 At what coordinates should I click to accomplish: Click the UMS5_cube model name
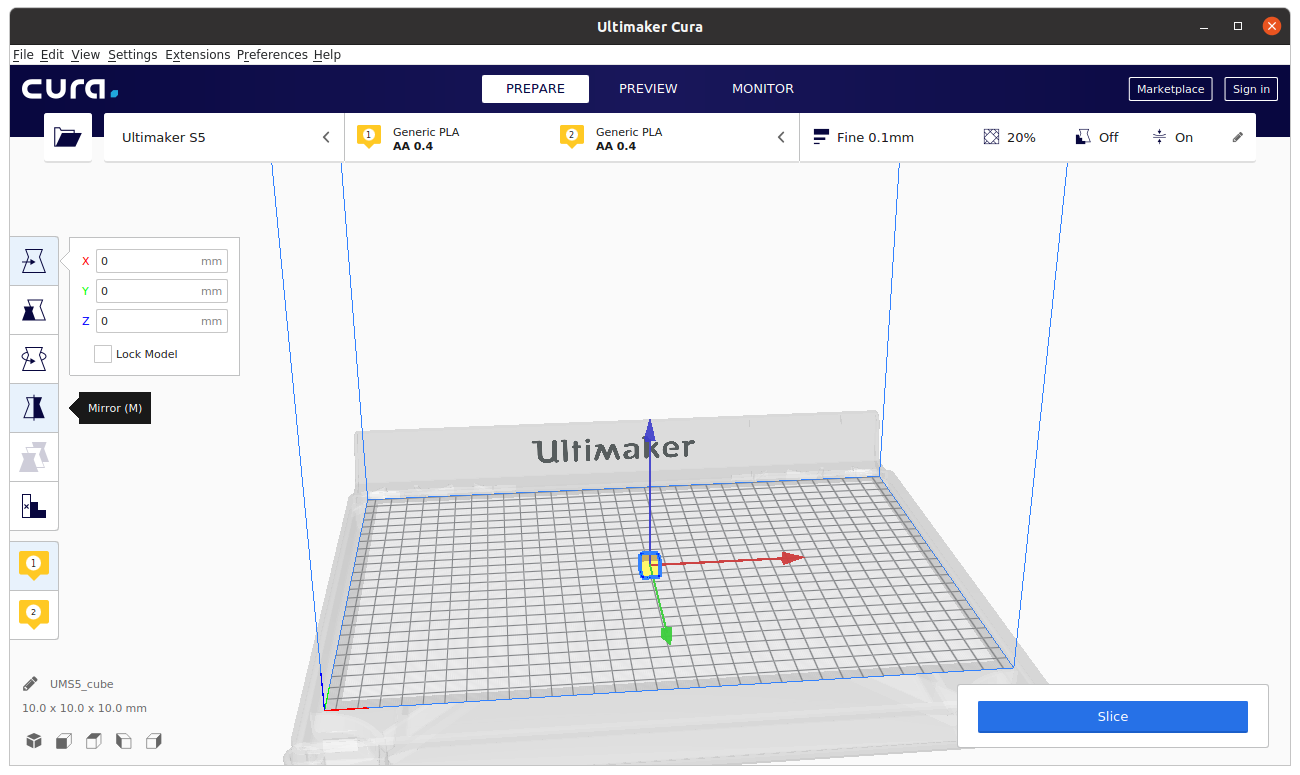coord(82,684)
